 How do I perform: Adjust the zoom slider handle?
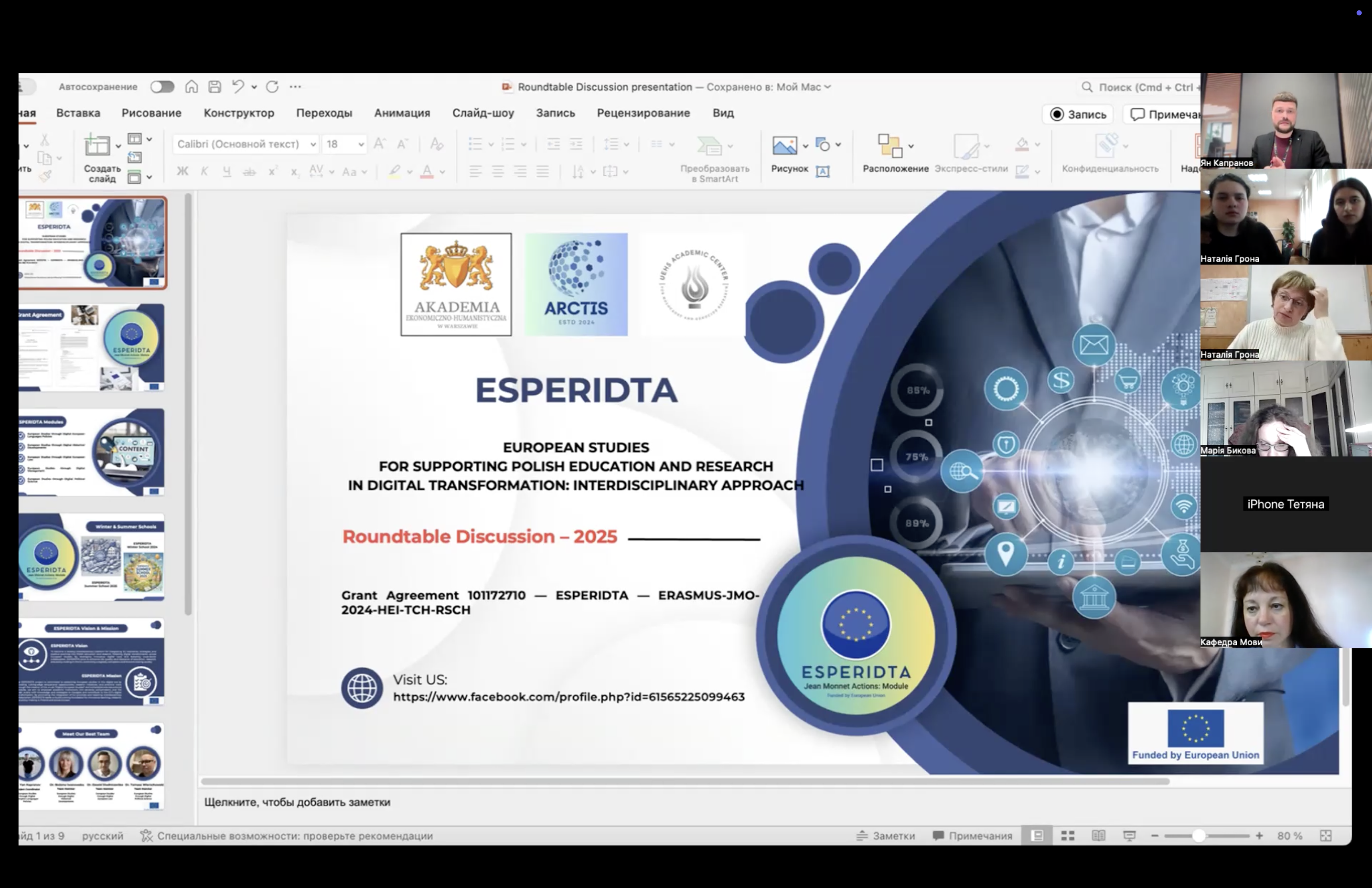(x=1198, y=835)
